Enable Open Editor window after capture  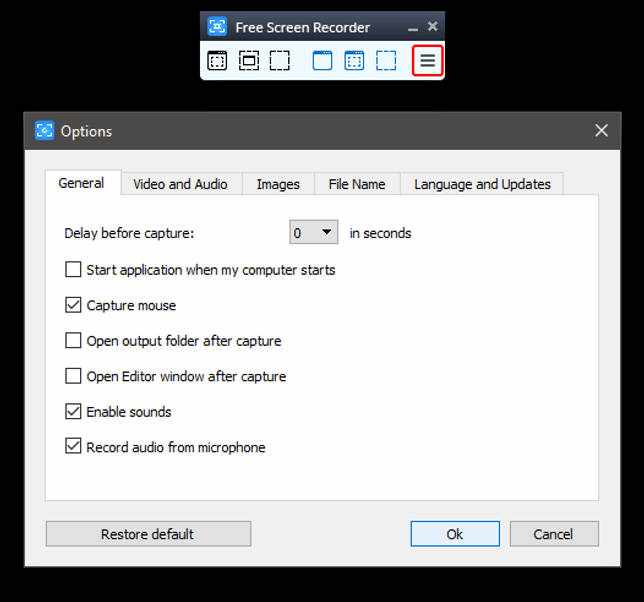coord(73,376)
